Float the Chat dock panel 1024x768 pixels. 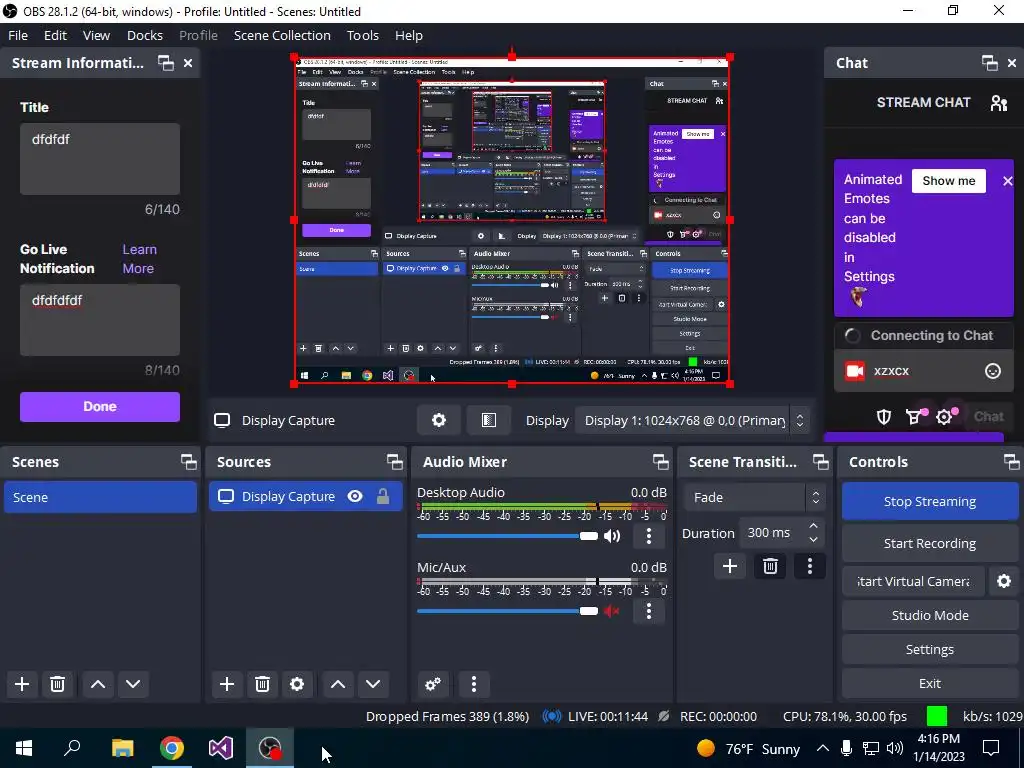989,63
